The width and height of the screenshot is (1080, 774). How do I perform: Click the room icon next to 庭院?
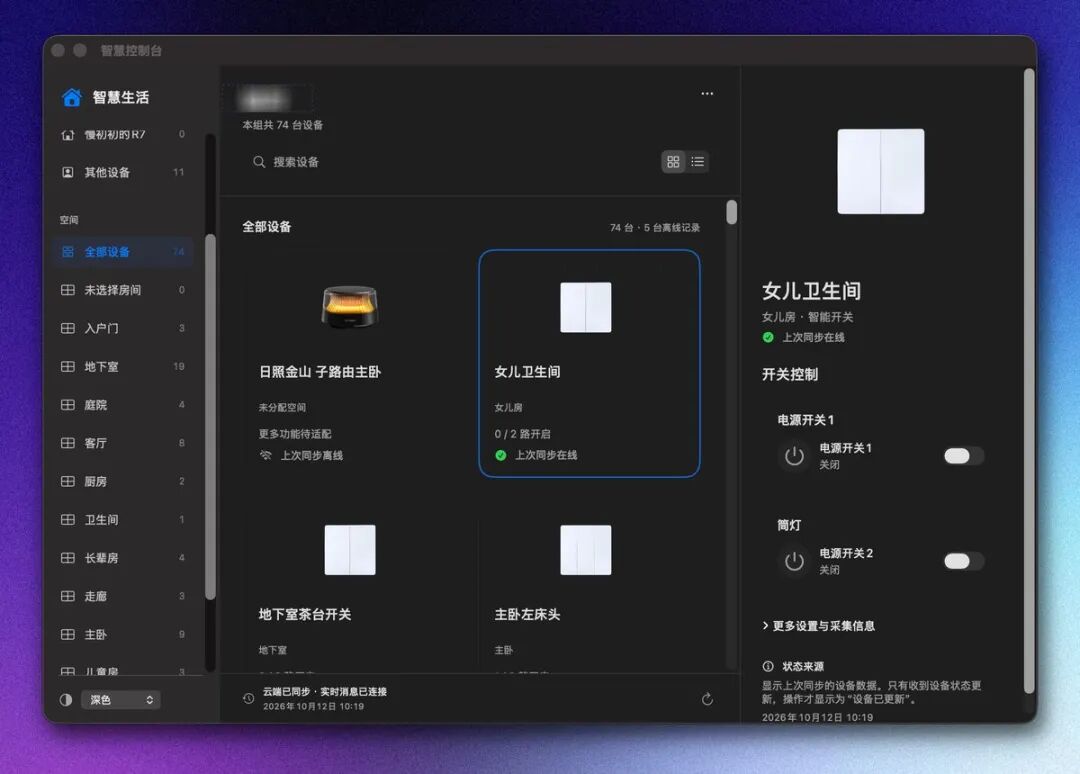(68, 405)
